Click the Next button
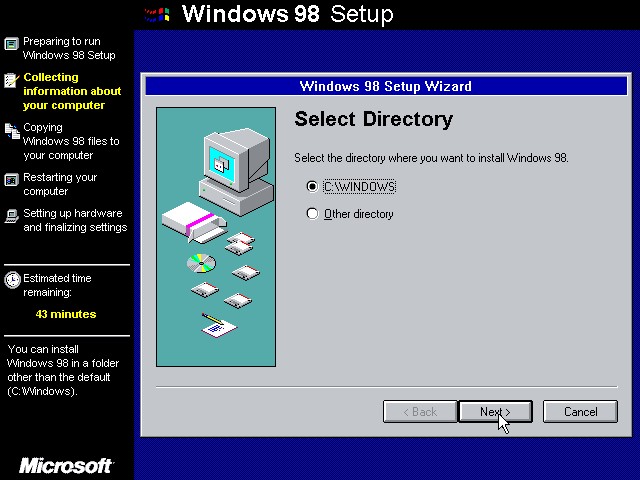Image resolution: width=640 pixels, height=480 pixels. 496,411
